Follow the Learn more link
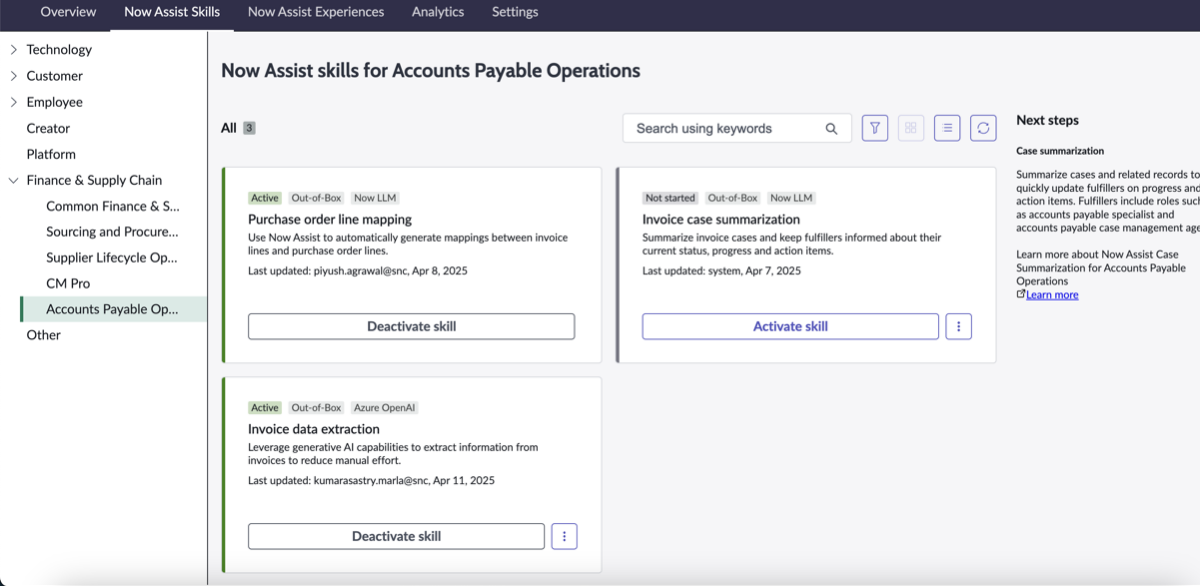 point(1052,294)
